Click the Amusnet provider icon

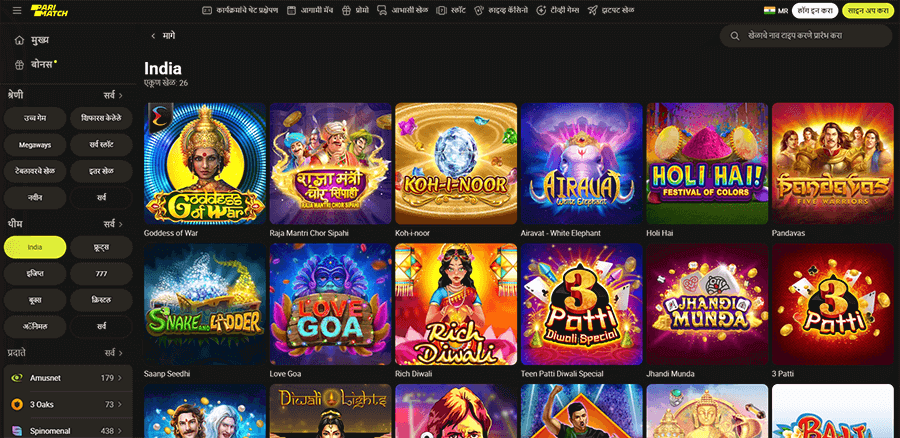[x=17, y=378]
